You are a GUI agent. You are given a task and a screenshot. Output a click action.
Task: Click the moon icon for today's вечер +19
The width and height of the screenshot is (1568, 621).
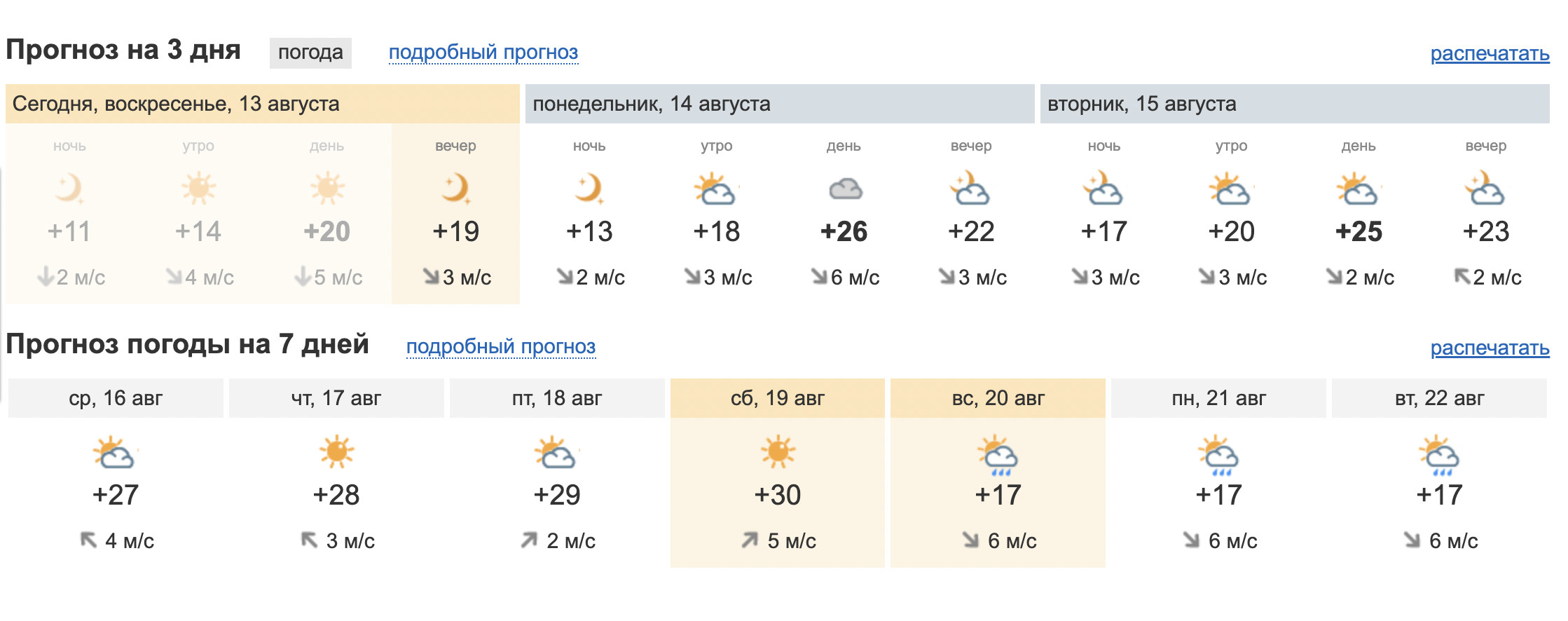click(456, 189)
